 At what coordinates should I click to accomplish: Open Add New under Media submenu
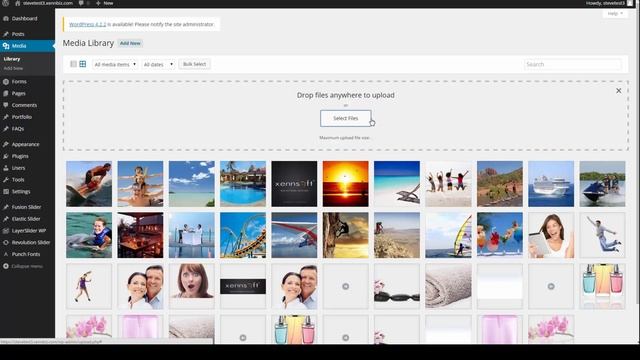(13, 68)
